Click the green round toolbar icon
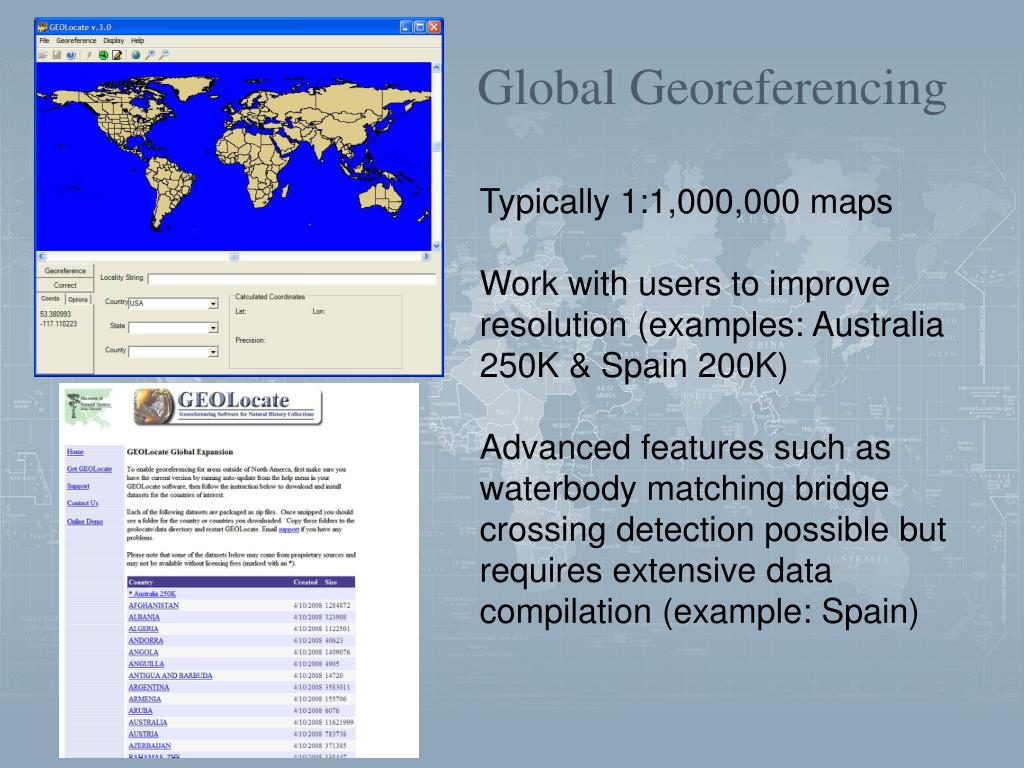 coord(103,56)
